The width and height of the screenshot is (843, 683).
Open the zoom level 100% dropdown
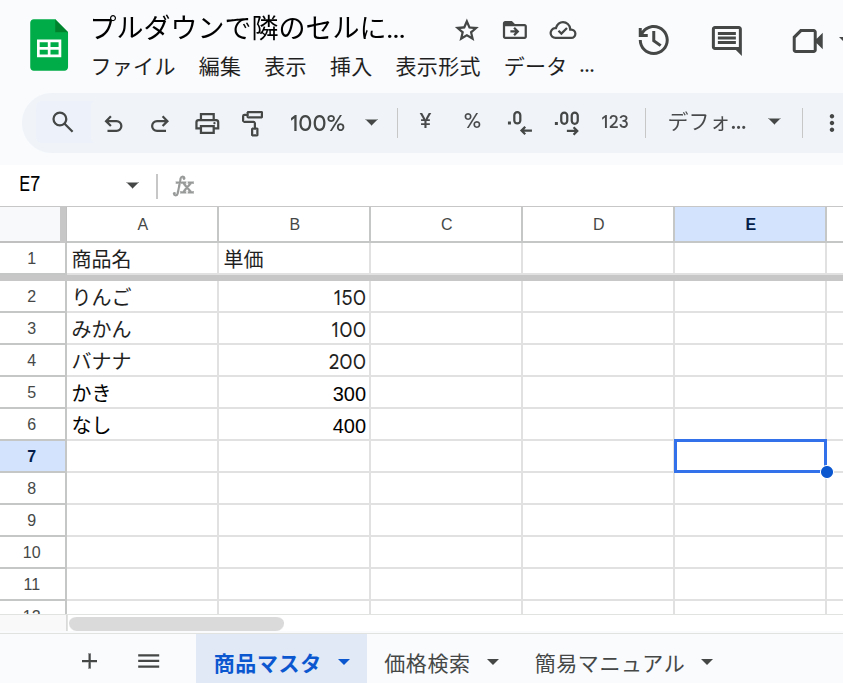tap(335, 122)
